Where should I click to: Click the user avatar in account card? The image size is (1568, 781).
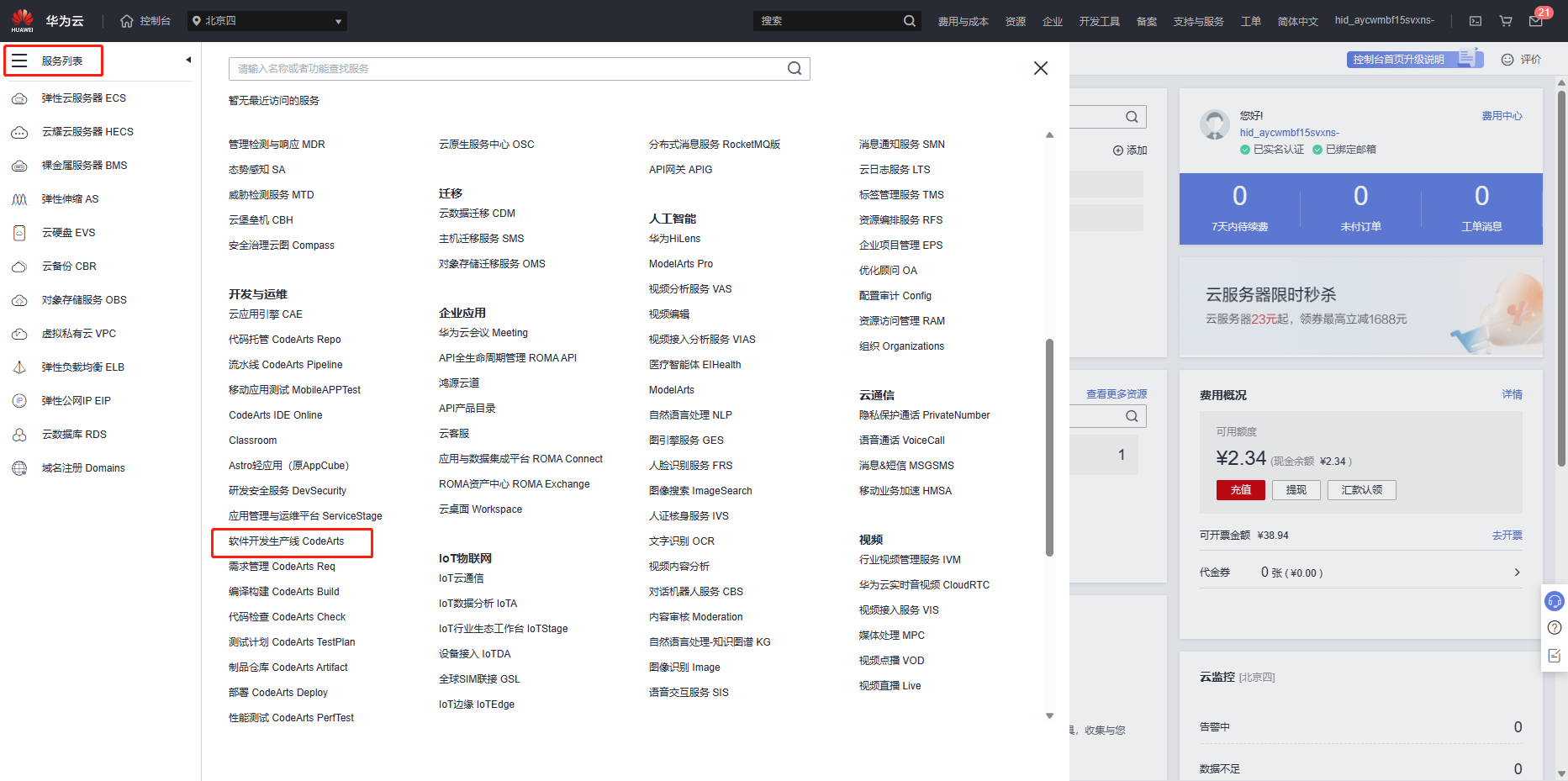tap(1214, 124)
